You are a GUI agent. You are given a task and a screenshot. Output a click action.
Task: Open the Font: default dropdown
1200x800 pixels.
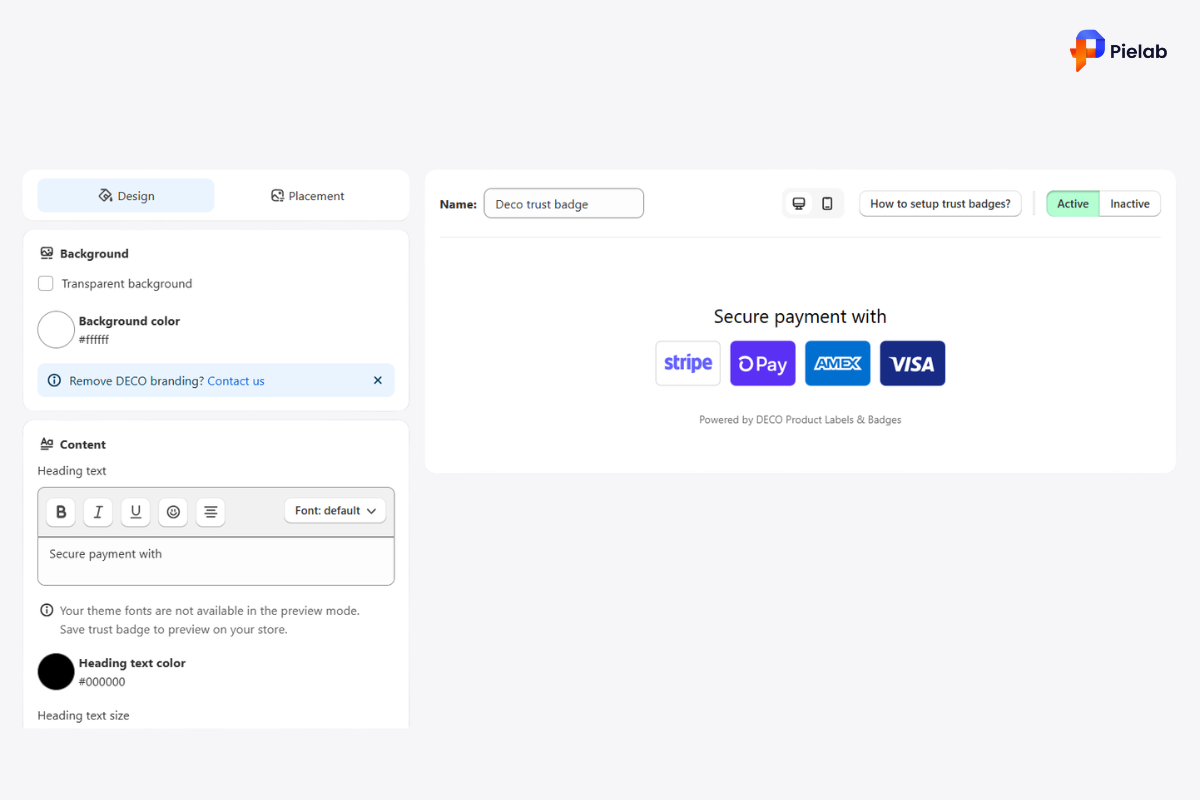(335, 511)
